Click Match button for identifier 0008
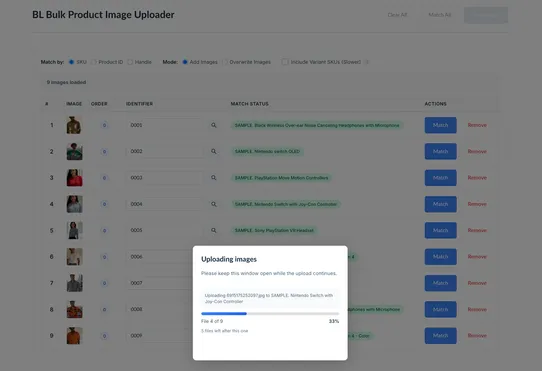This screenshot has height=371, width=542. click(440, 309)
